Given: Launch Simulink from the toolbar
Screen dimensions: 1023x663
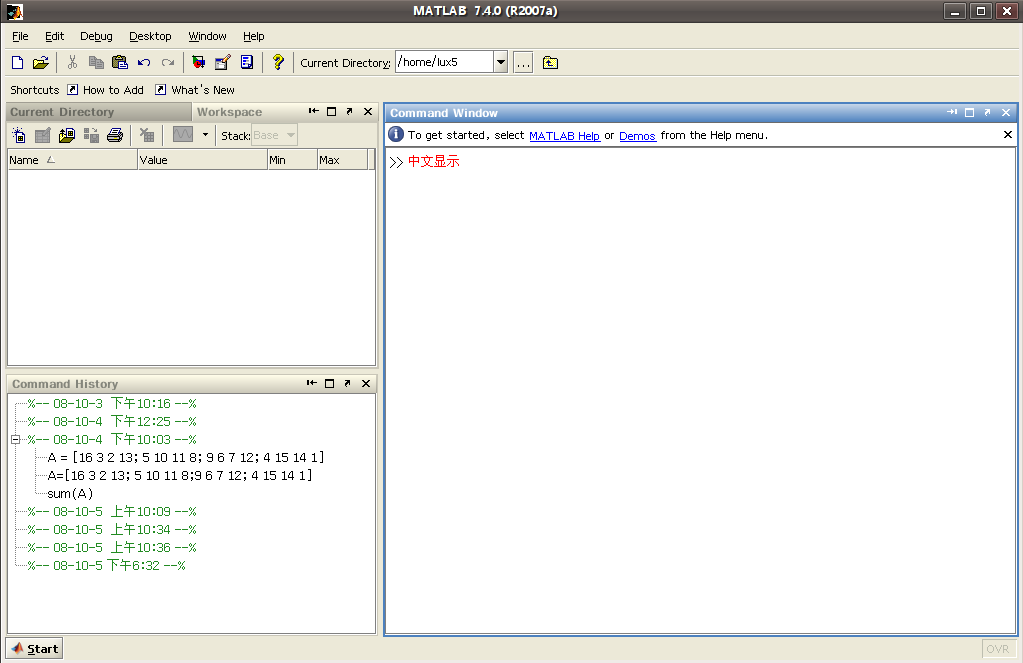Looking at the screenshot, I should (198, 63).
